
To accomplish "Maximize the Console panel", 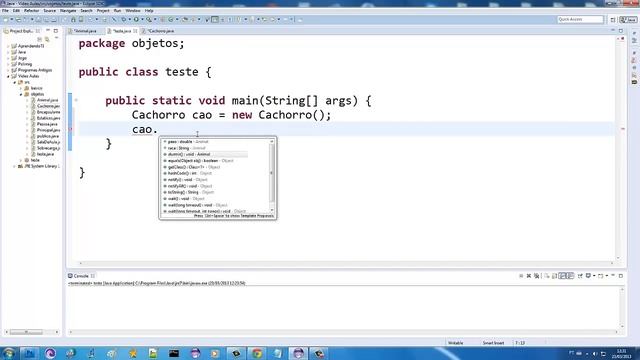I will pyautogui.click(x=621, y=276).
